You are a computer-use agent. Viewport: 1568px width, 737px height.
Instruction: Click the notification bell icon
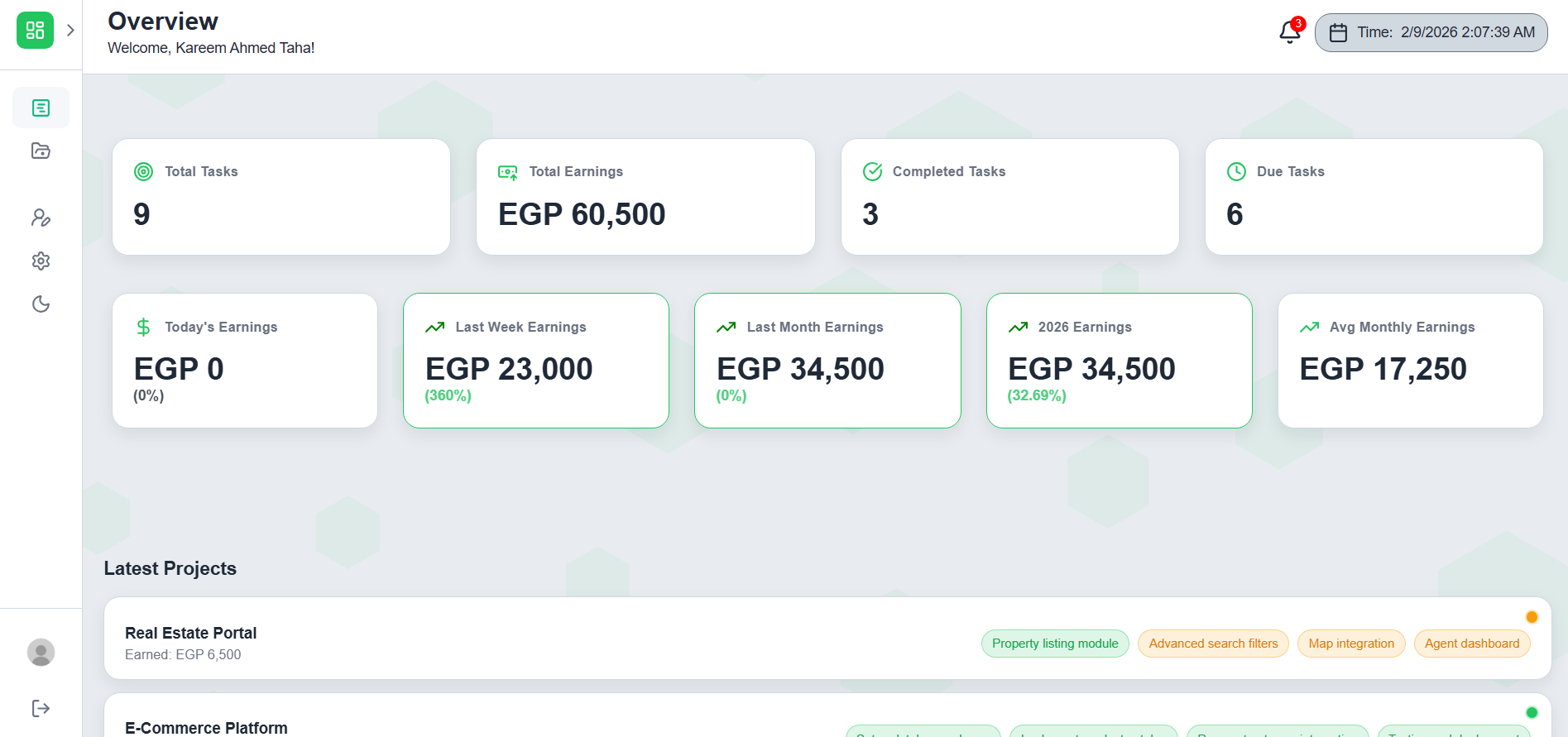point(1288,32)
